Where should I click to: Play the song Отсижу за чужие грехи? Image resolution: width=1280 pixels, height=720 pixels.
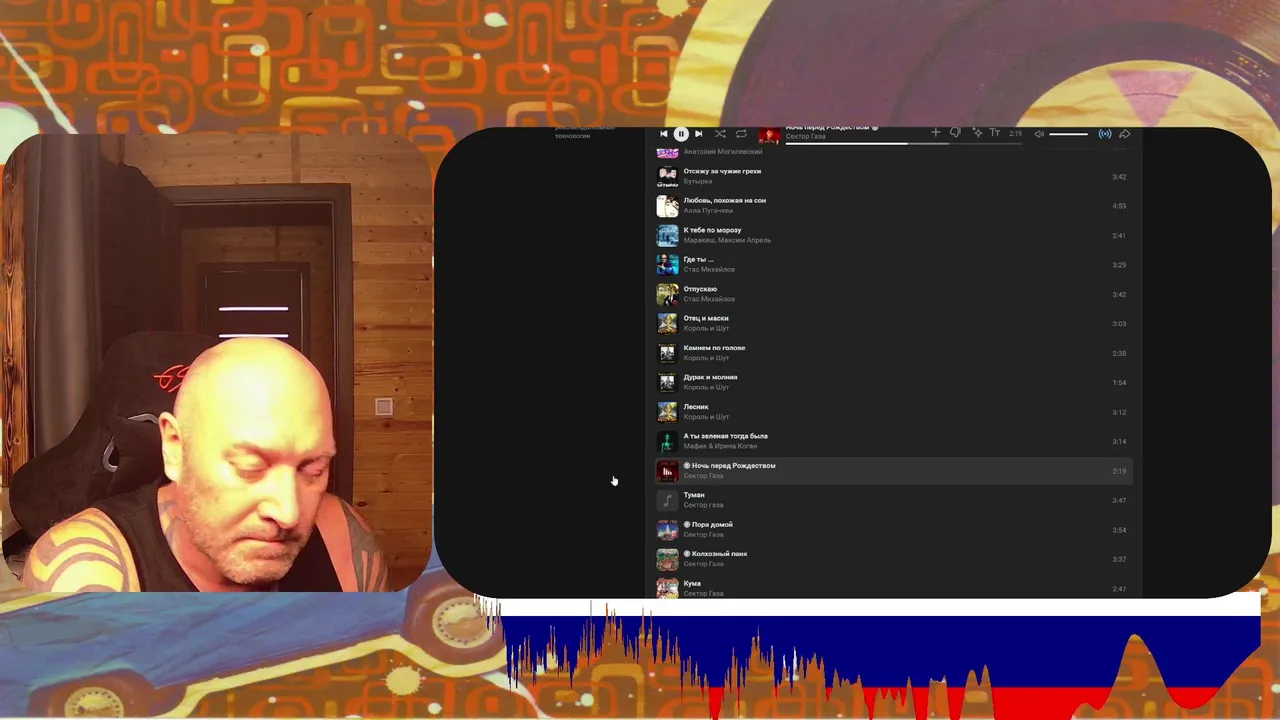pyautogui.click(x=722, y=171)
